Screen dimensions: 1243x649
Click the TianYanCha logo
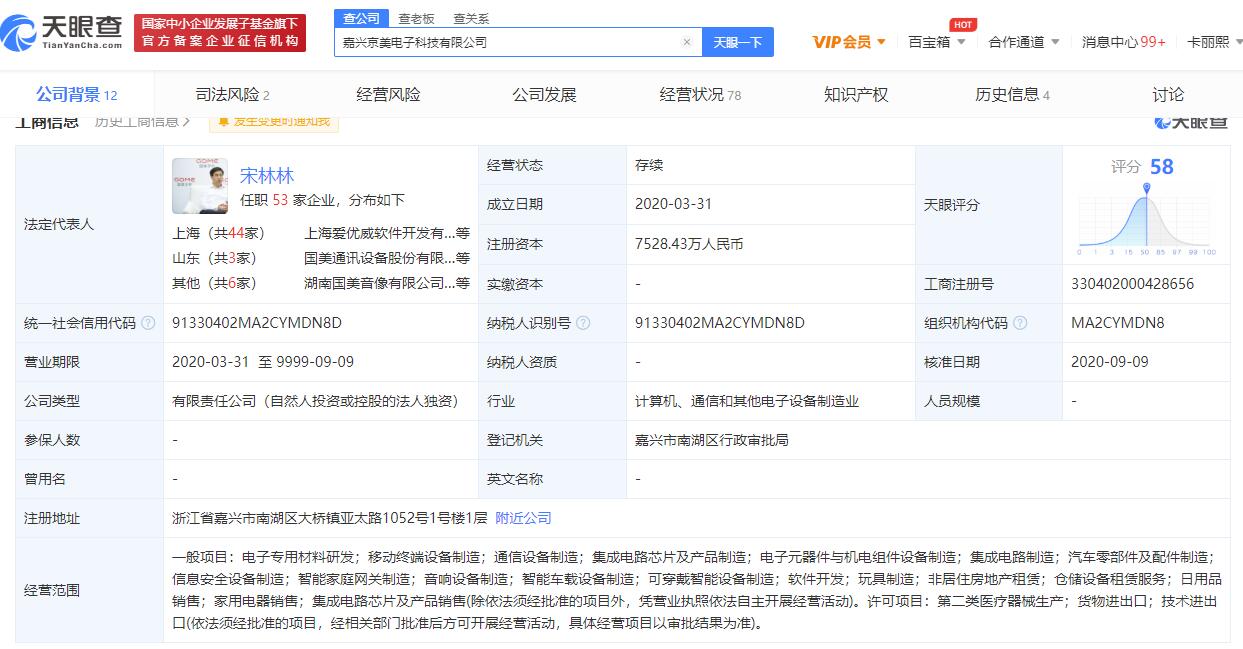[x=63, y=33]
